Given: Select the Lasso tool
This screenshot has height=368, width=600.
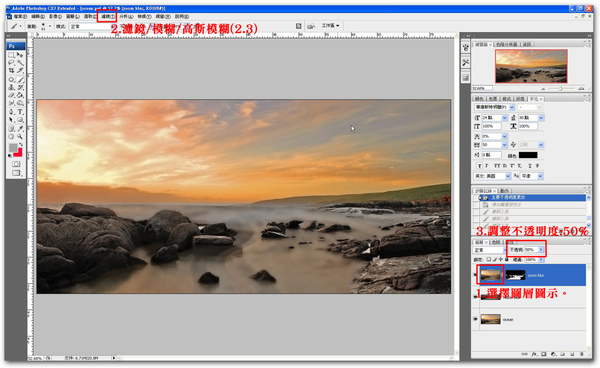Looking at the screenshot, I should [x=11, y=63].
